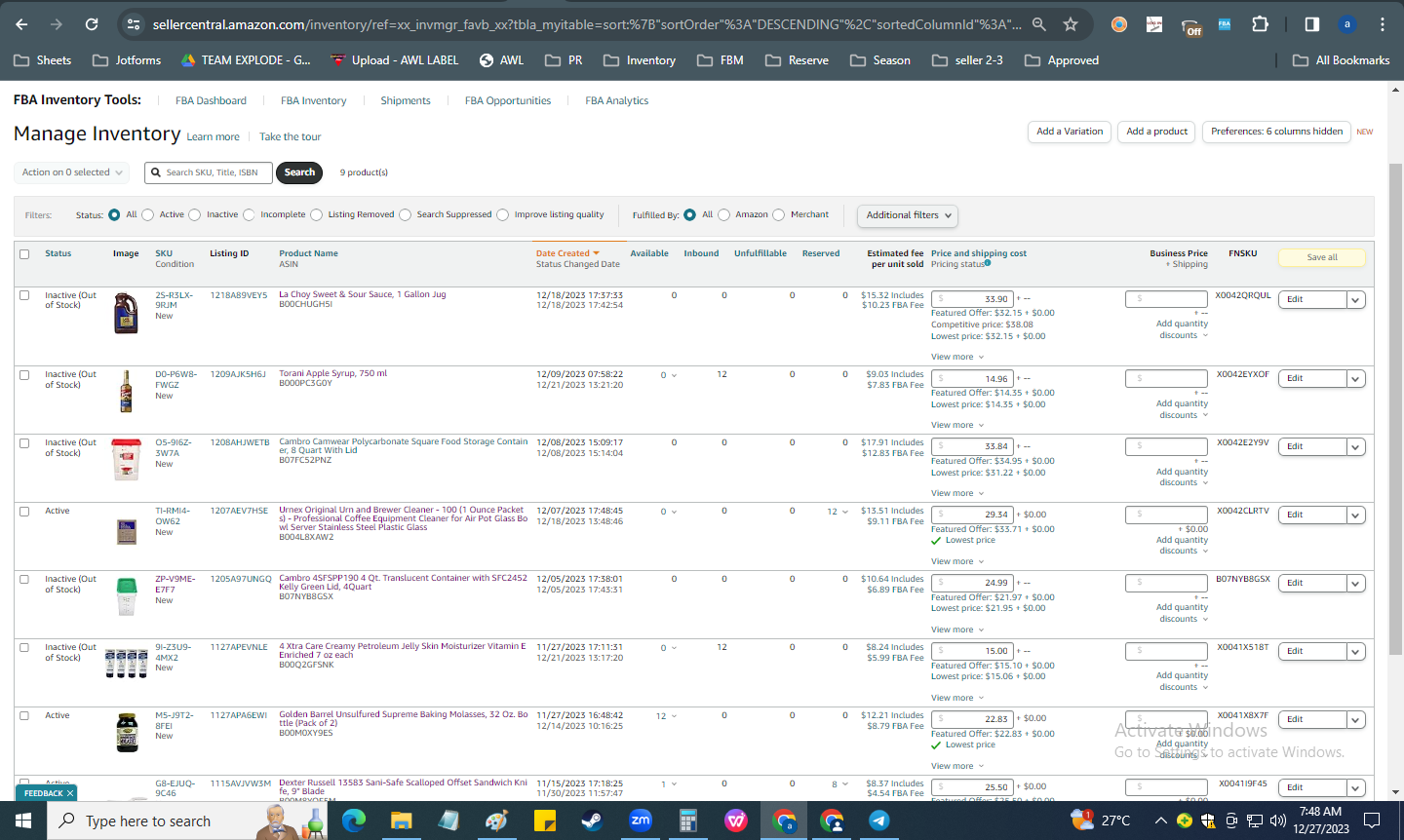The image size is (1404, 840).
Task: Select the 'Listing Removed' radio filter
Action: (x=317, y=215)
